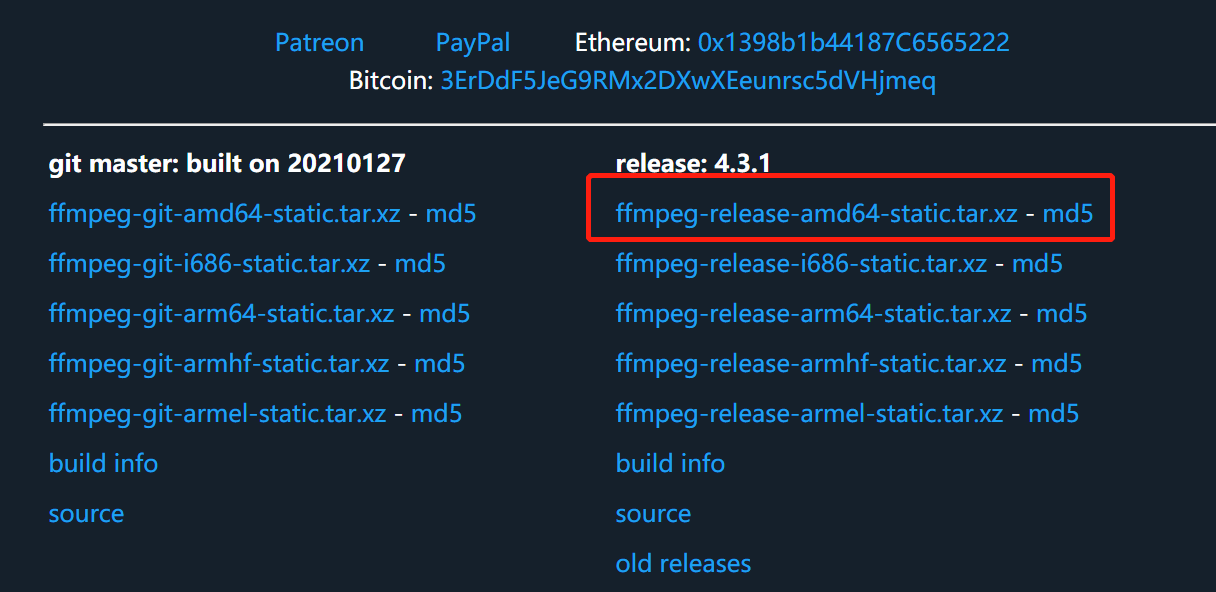
Task: Open build info for git master
Action: click(x=103, y=463)
